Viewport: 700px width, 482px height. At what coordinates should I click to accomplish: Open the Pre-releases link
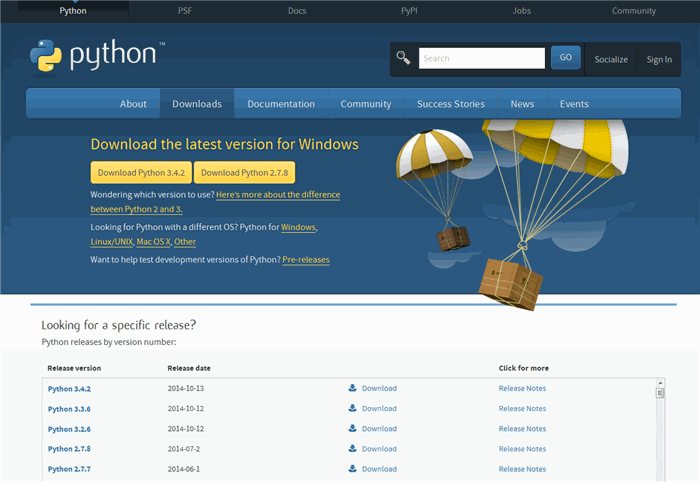click(306, 260)
